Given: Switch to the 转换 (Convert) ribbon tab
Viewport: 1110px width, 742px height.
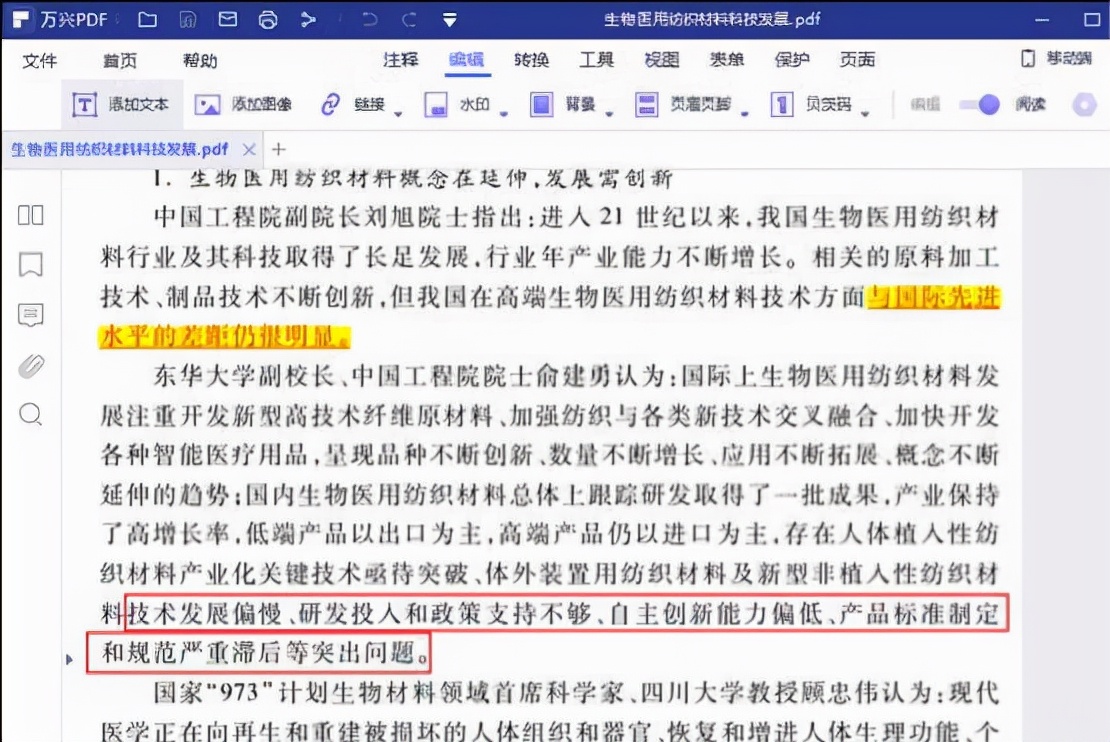Looking at the screenshot, I should tap(531, 60).
